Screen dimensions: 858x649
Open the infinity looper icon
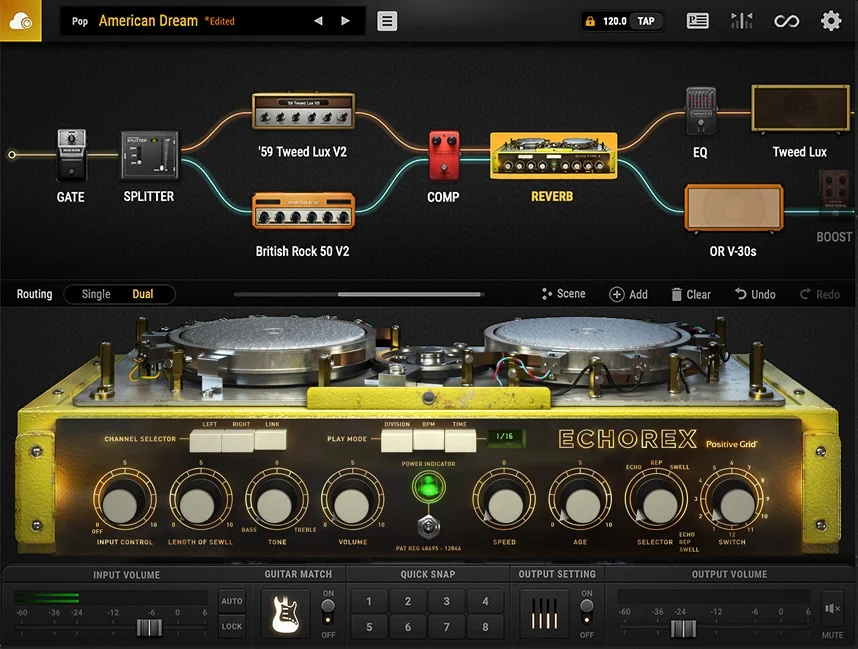[786, 21]
